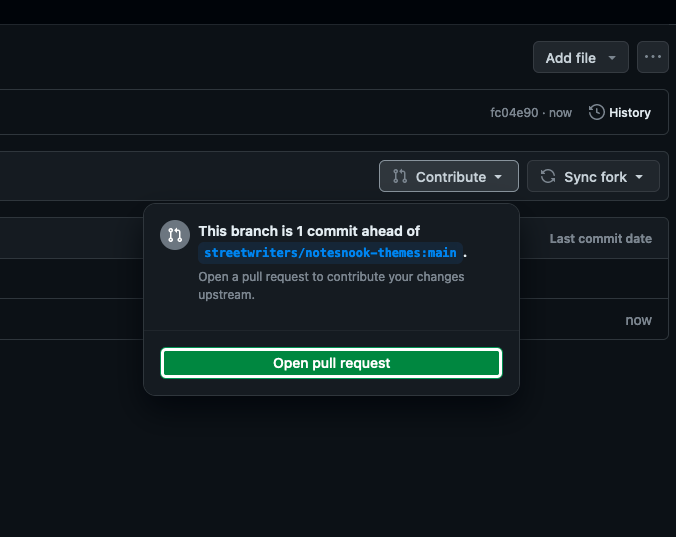Click the round pull request icon in popup
This screenshot has height=537, width=676.
[175, 235]
